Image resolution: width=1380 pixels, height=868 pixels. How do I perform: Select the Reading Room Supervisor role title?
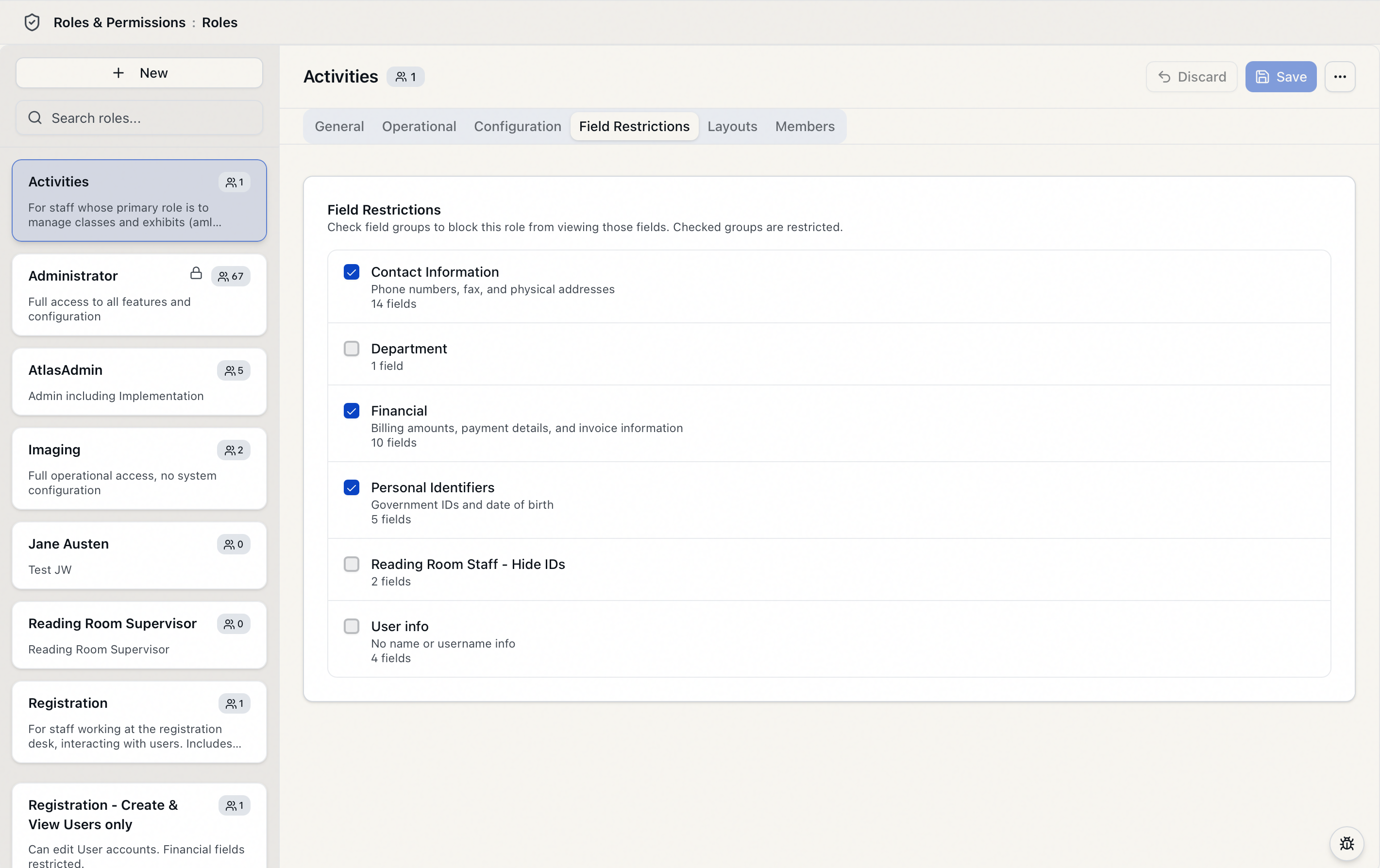[x=112, y=623]
